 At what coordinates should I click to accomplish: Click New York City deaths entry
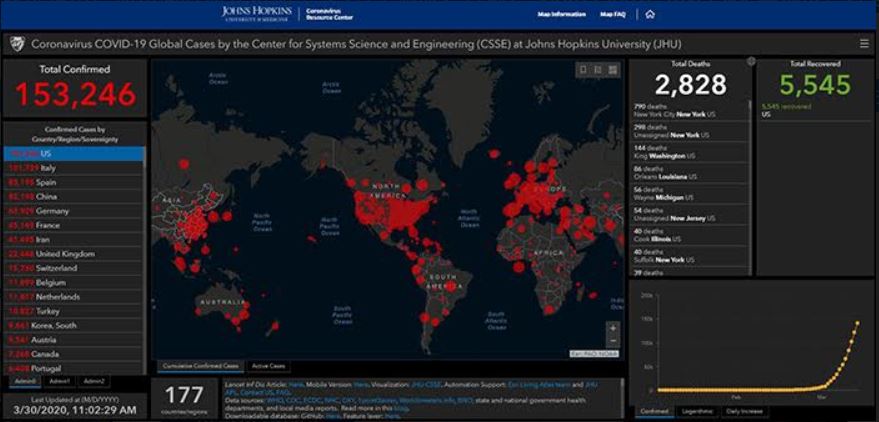point(690,110)
